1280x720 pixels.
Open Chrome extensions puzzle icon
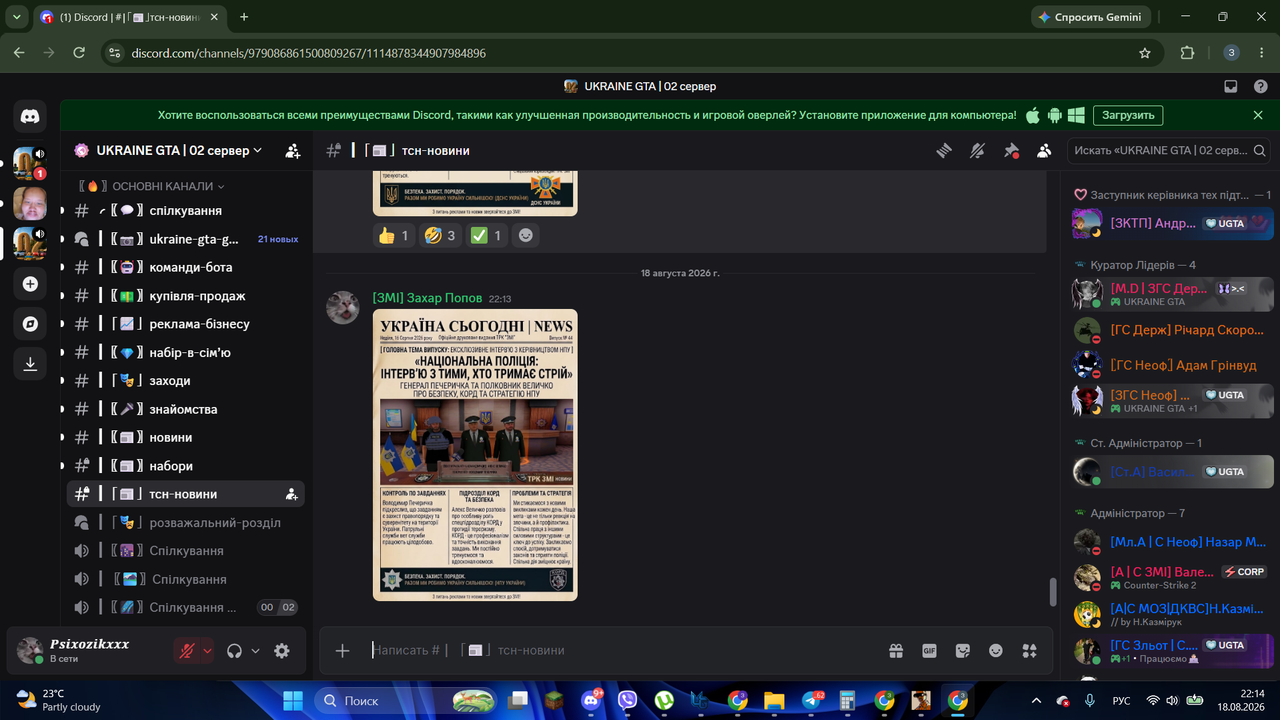coord(1187,53)
